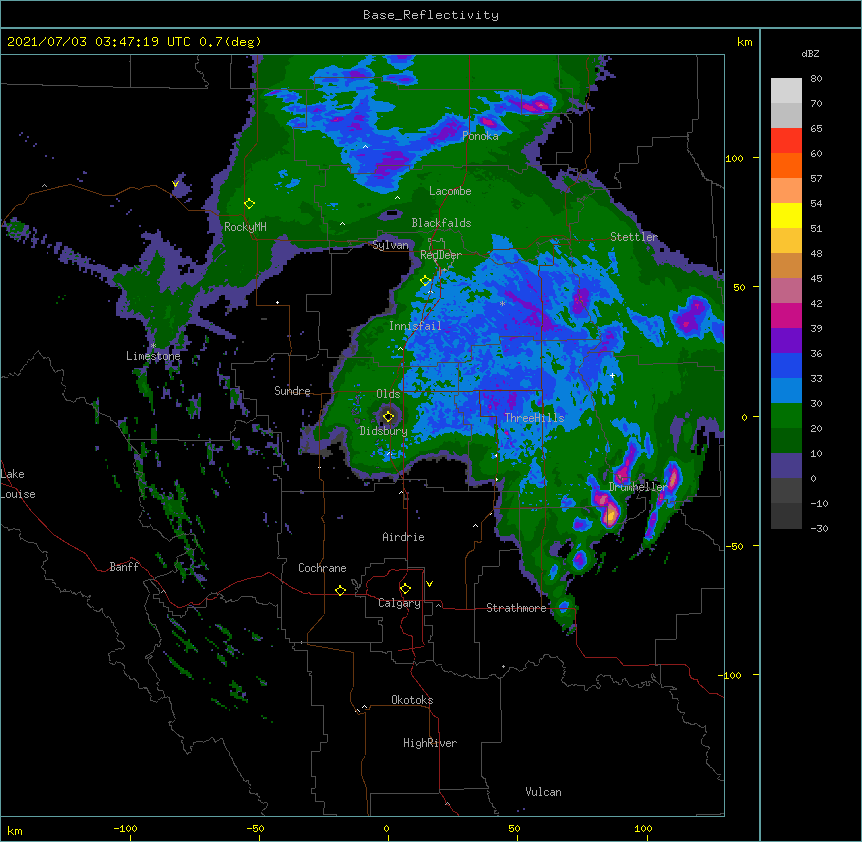Select the Lacombe city label
Screen dimensions: 862x842
[x=450, y=191]
